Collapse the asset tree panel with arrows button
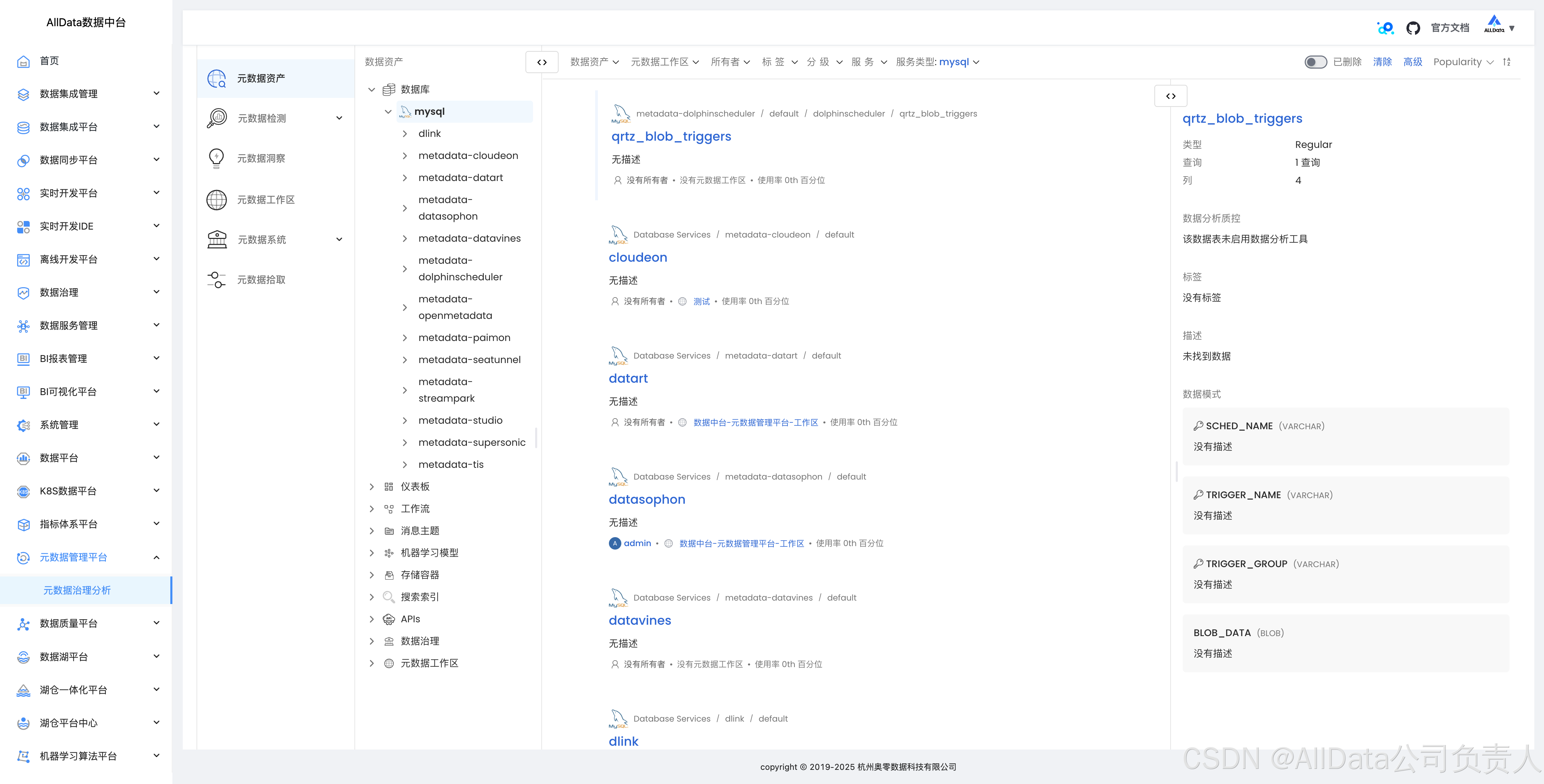Image resolution: width=1544 pixels, height=784 pixels. tap(542, 62)
